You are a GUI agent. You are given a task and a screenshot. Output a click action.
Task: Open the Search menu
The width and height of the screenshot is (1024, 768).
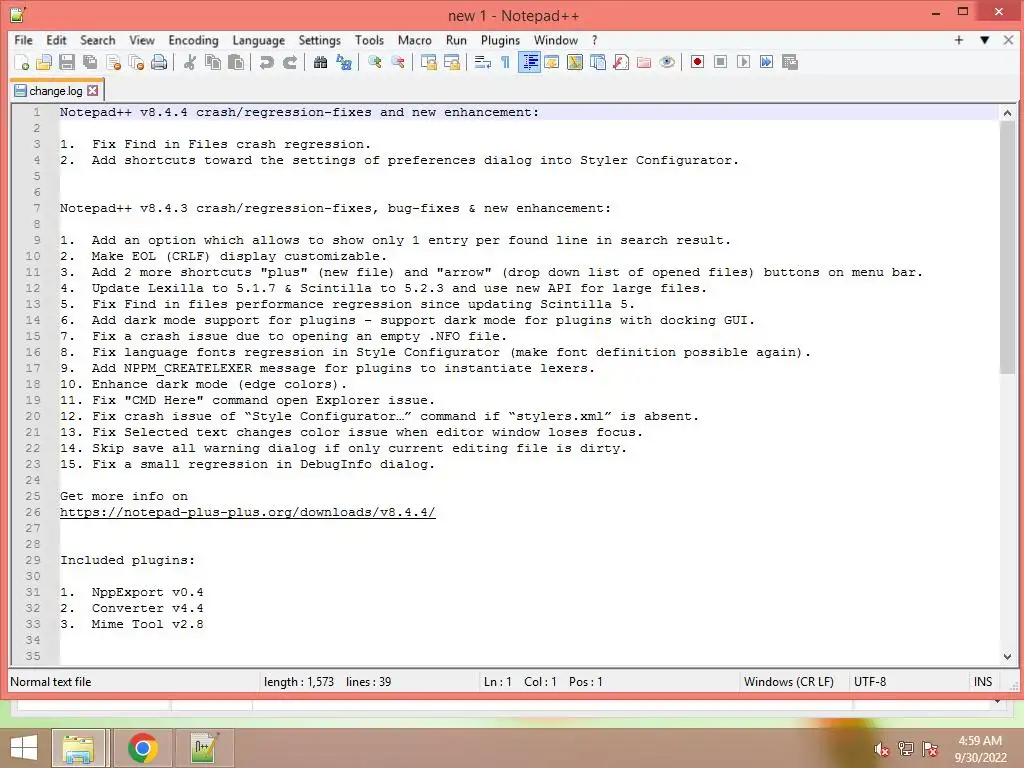pos(97,40)
